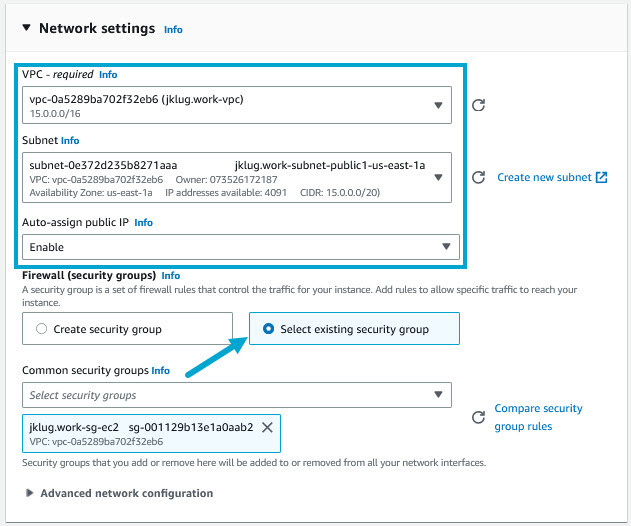Open Info next to Subnet label
Image resolution: width=631 pixels, height=526 pixels.
[70, 141]
